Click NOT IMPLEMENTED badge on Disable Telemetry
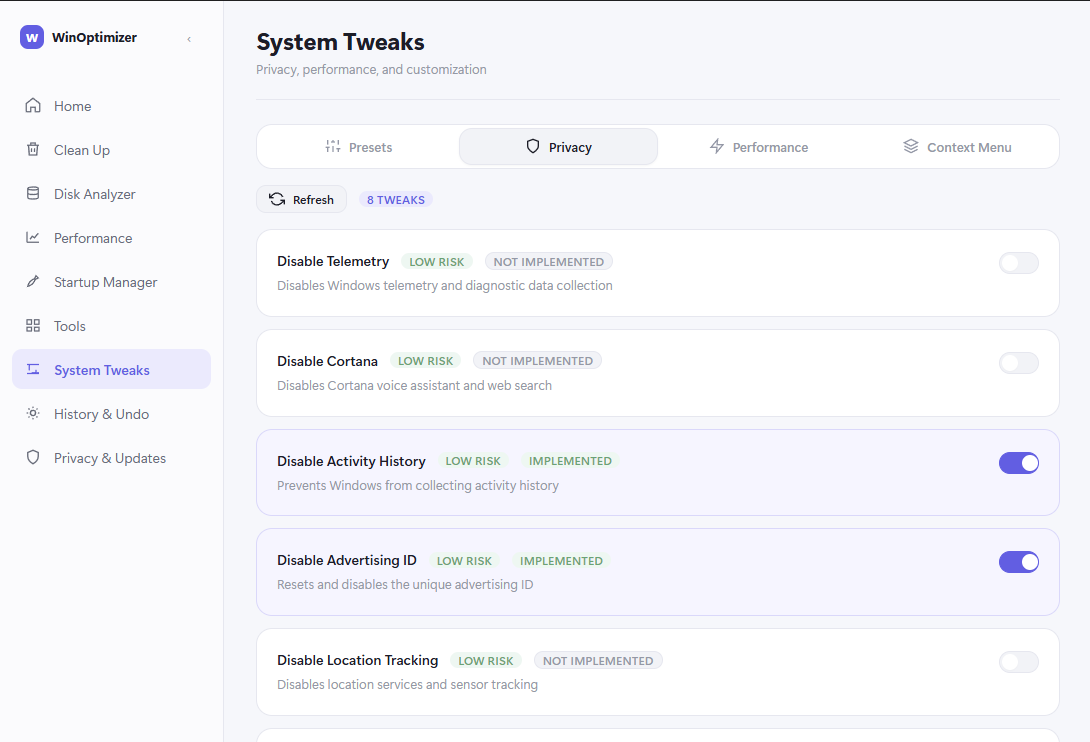The image size is (1090, 742). pyautogui.click(x=548, y=261)
